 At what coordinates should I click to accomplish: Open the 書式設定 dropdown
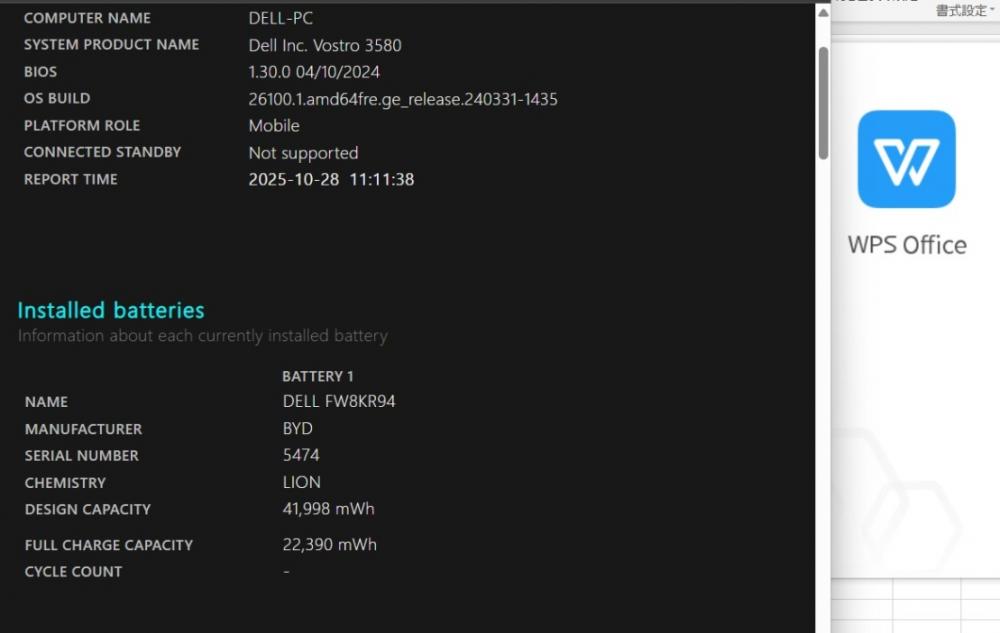965,11
